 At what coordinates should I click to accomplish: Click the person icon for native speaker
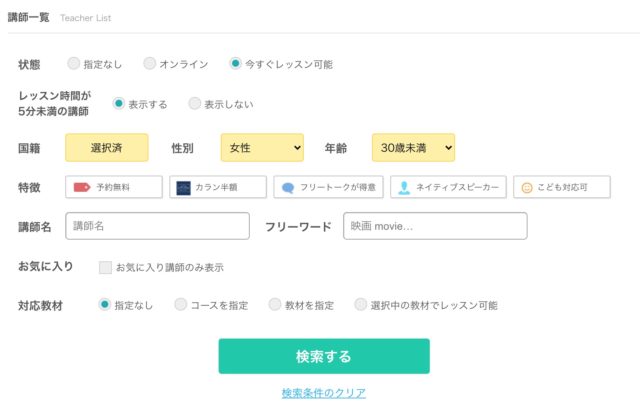404,188
